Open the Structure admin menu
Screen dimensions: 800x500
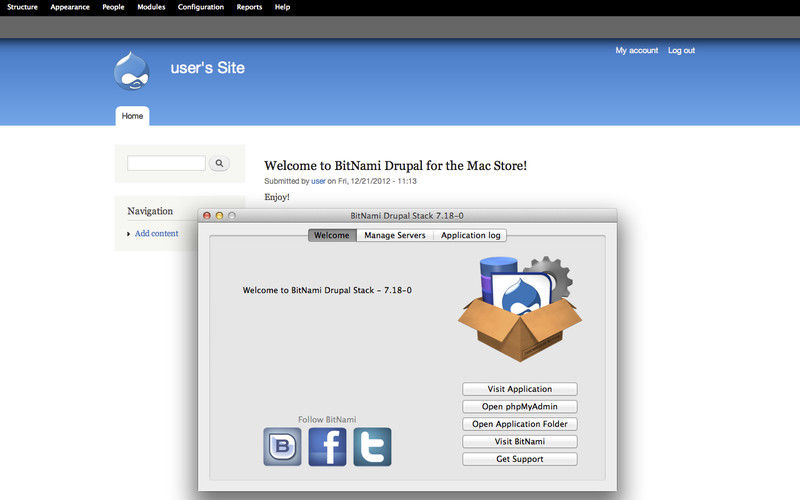coord(22,7)
